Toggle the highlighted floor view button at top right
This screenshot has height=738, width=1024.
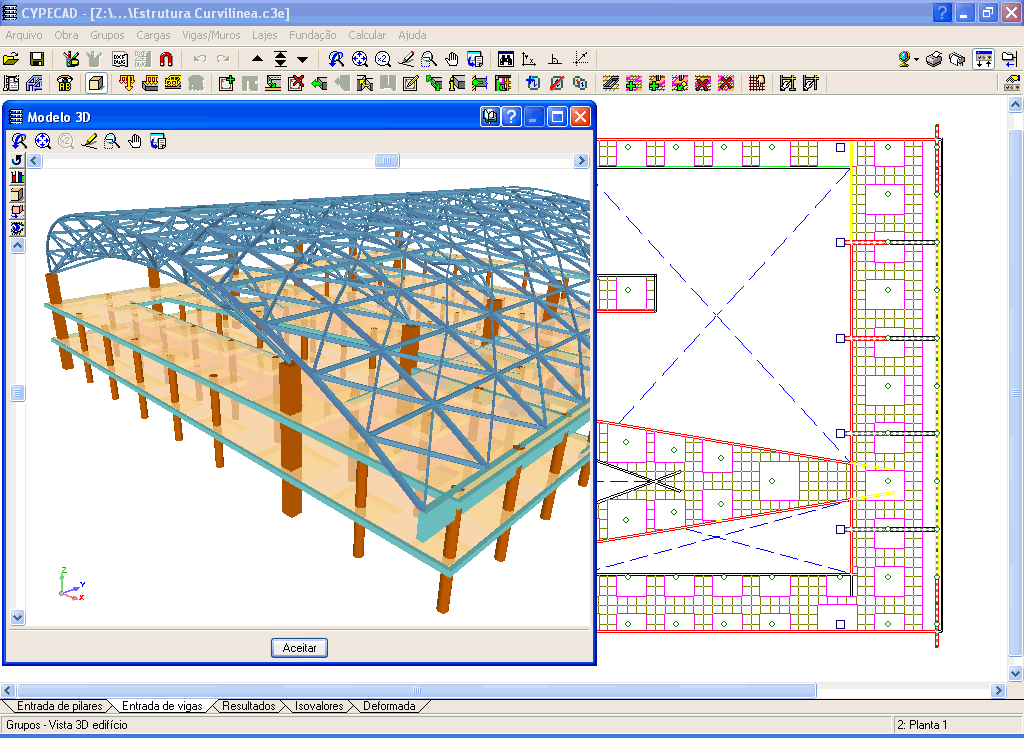984,59
